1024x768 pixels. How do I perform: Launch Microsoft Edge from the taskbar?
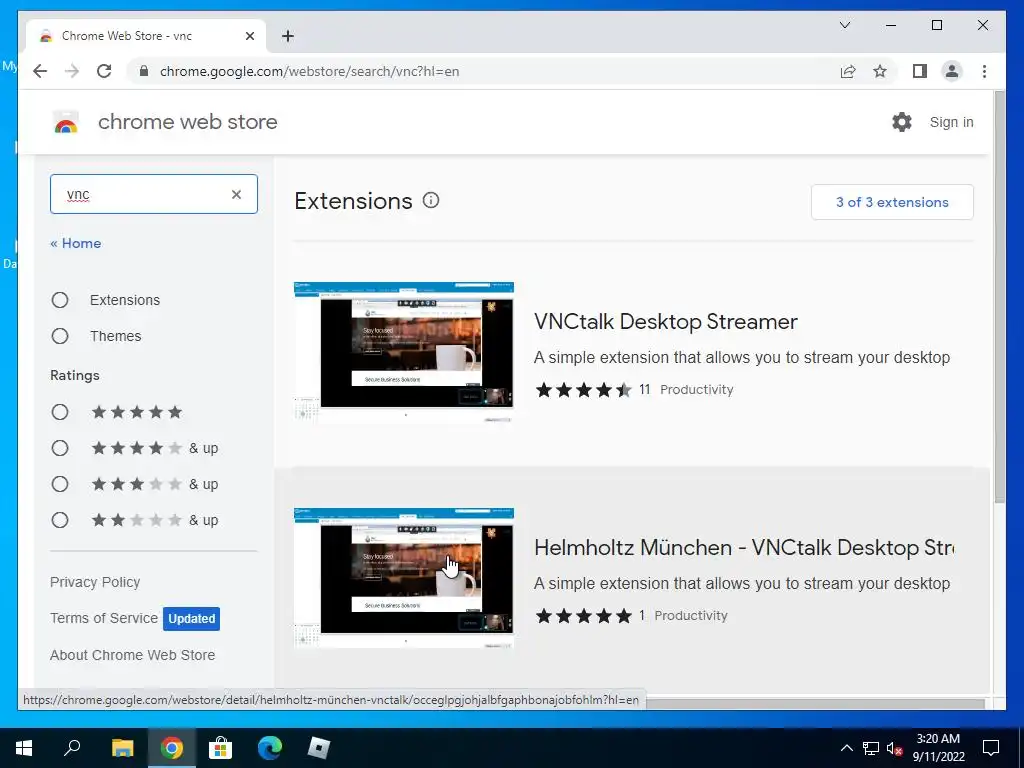pos(270,748)
